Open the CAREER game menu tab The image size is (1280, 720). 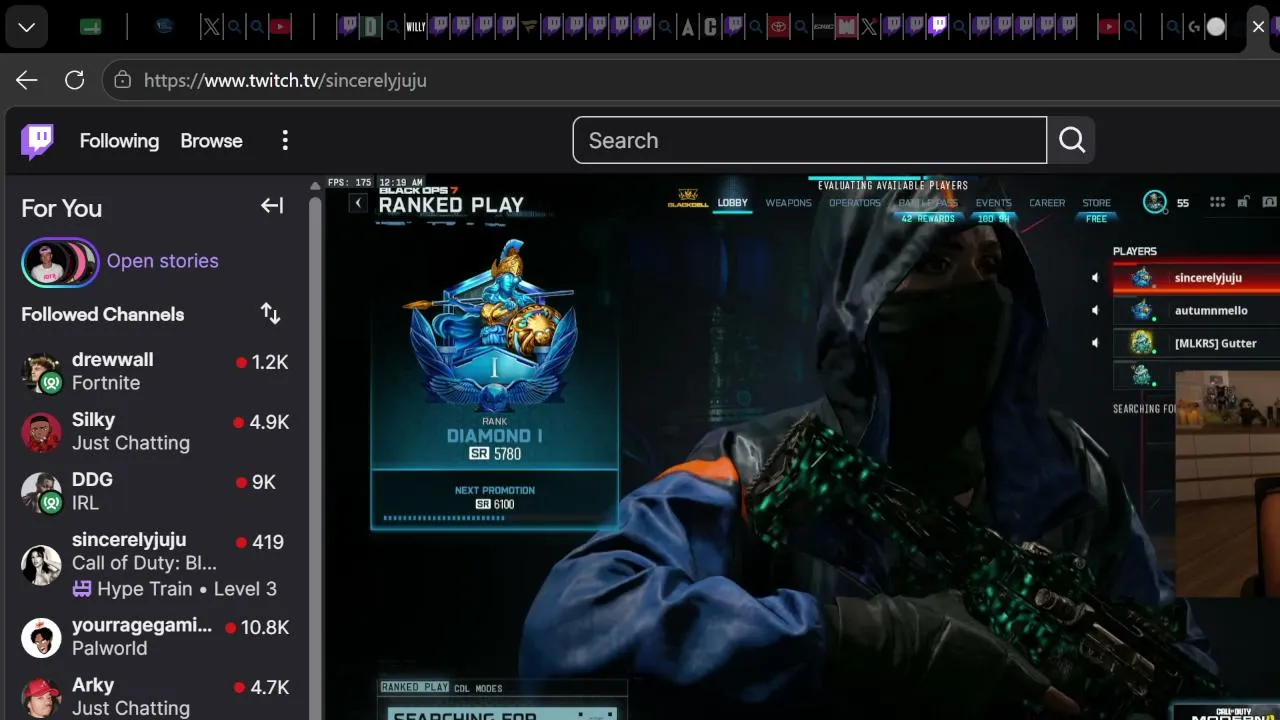pyautogui.click(x=1047, y=203)
